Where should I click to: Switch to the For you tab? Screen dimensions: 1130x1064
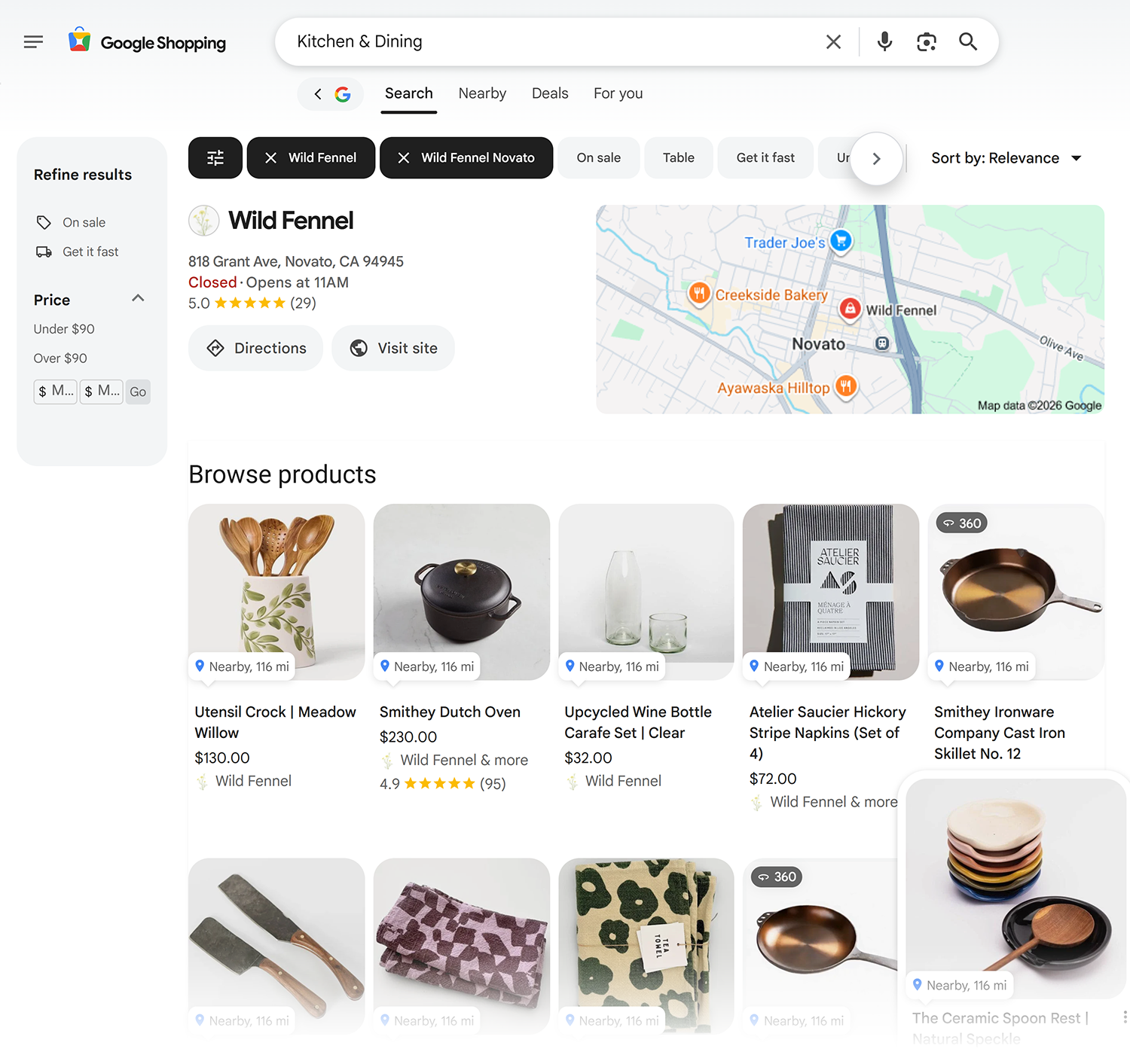pos(618,94)
